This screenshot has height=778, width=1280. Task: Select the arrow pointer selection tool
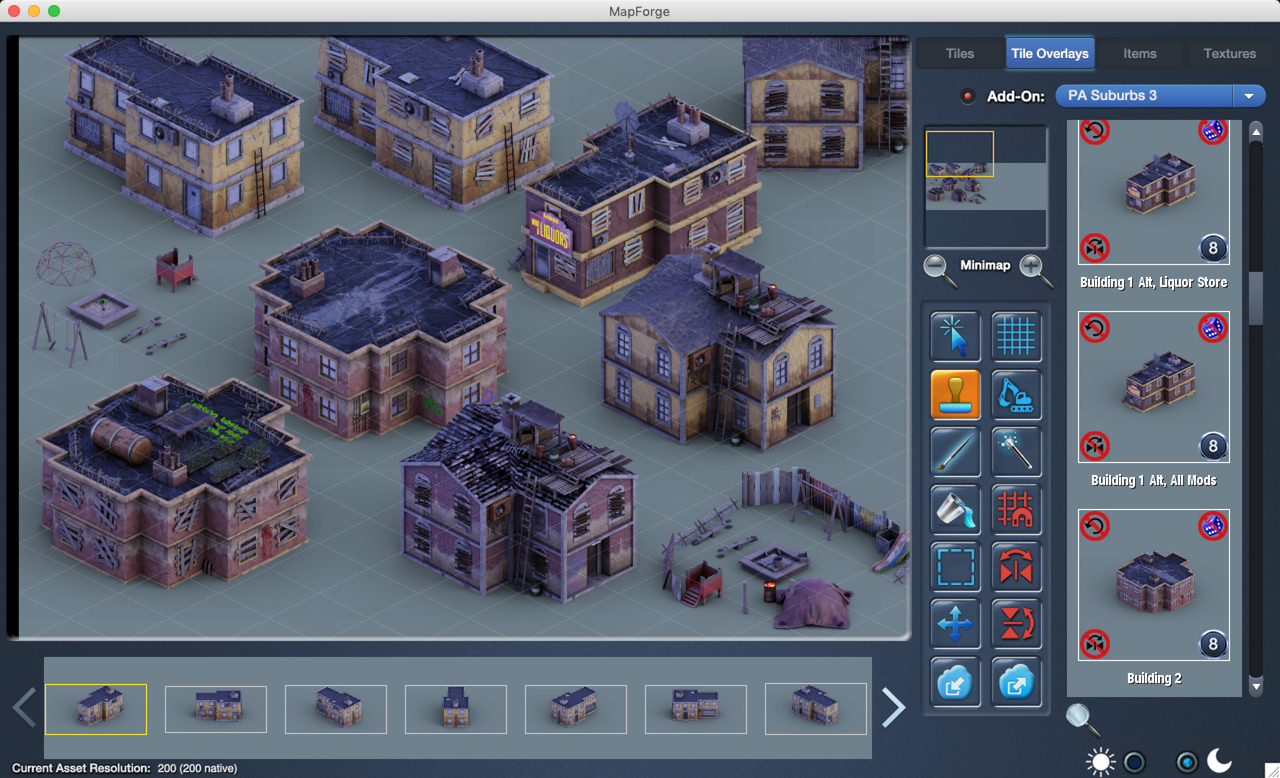(955, 336)
